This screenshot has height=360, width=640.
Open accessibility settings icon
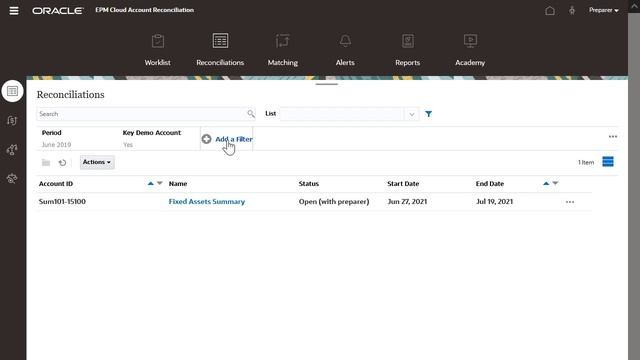pos(572,11)
